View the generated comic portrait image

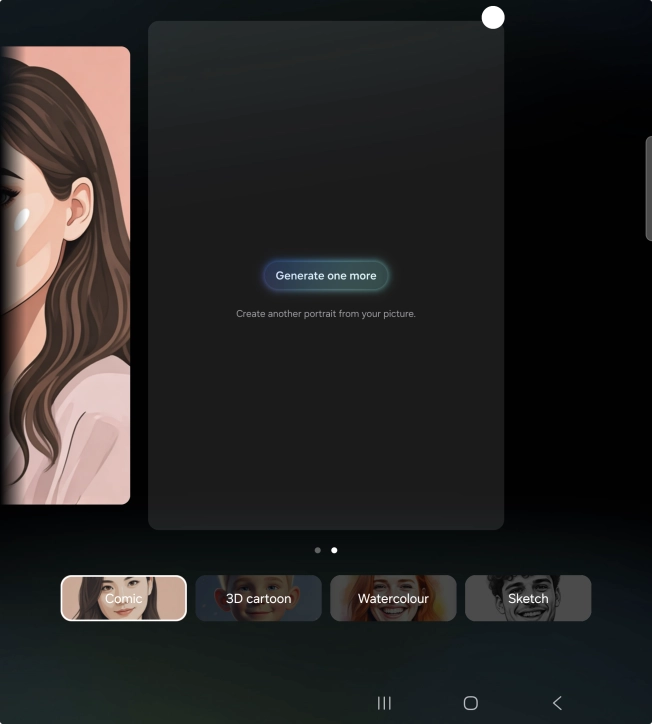coord(65,275)
